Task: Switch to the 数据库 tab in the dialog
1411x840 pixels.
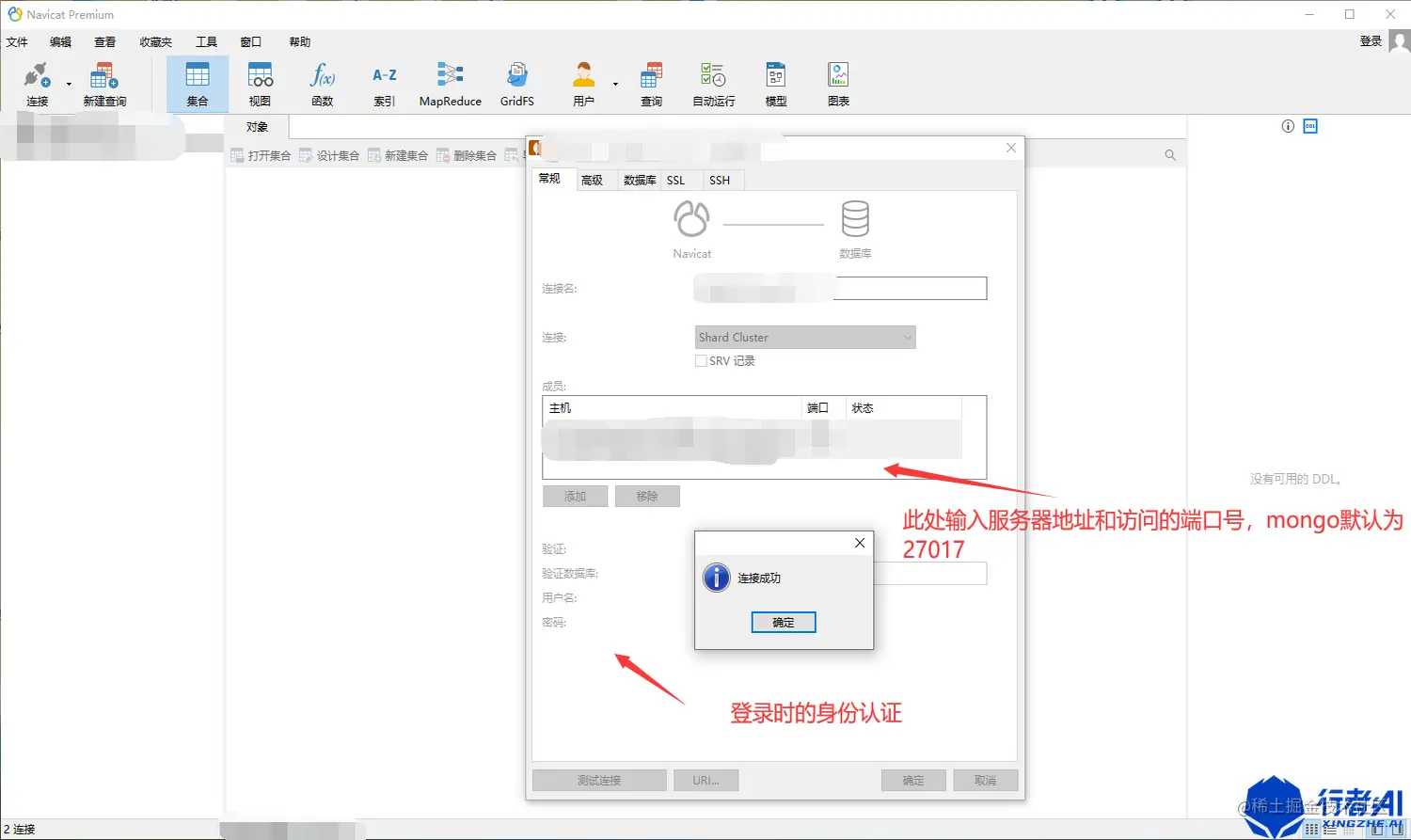Action: point(640,180)
